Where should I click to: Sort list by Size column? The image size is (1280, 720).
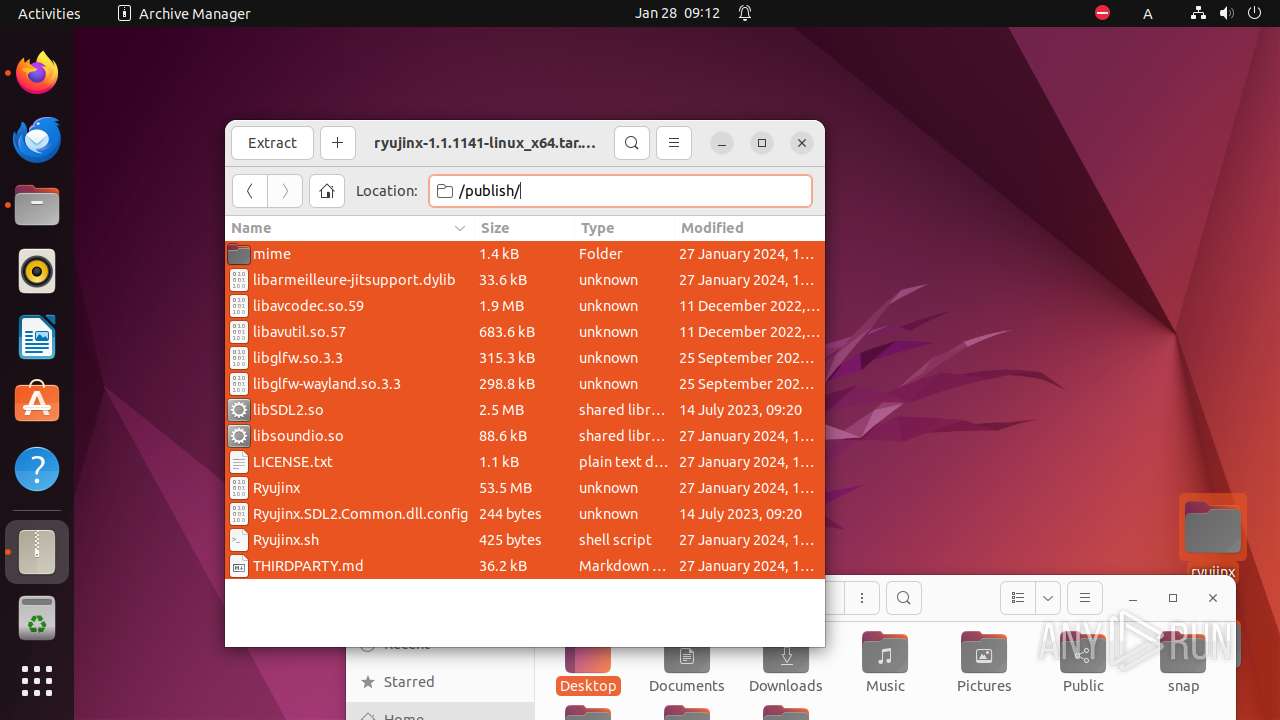click(524, 228)
